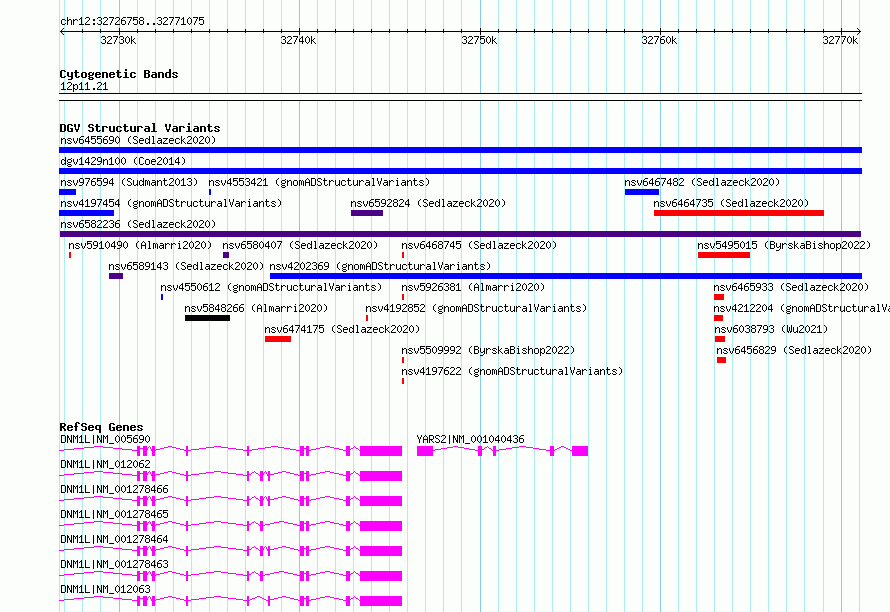890x612 pixels.
Task: Click the red nsv5495015 variant bar
Action: coord(724,255)
